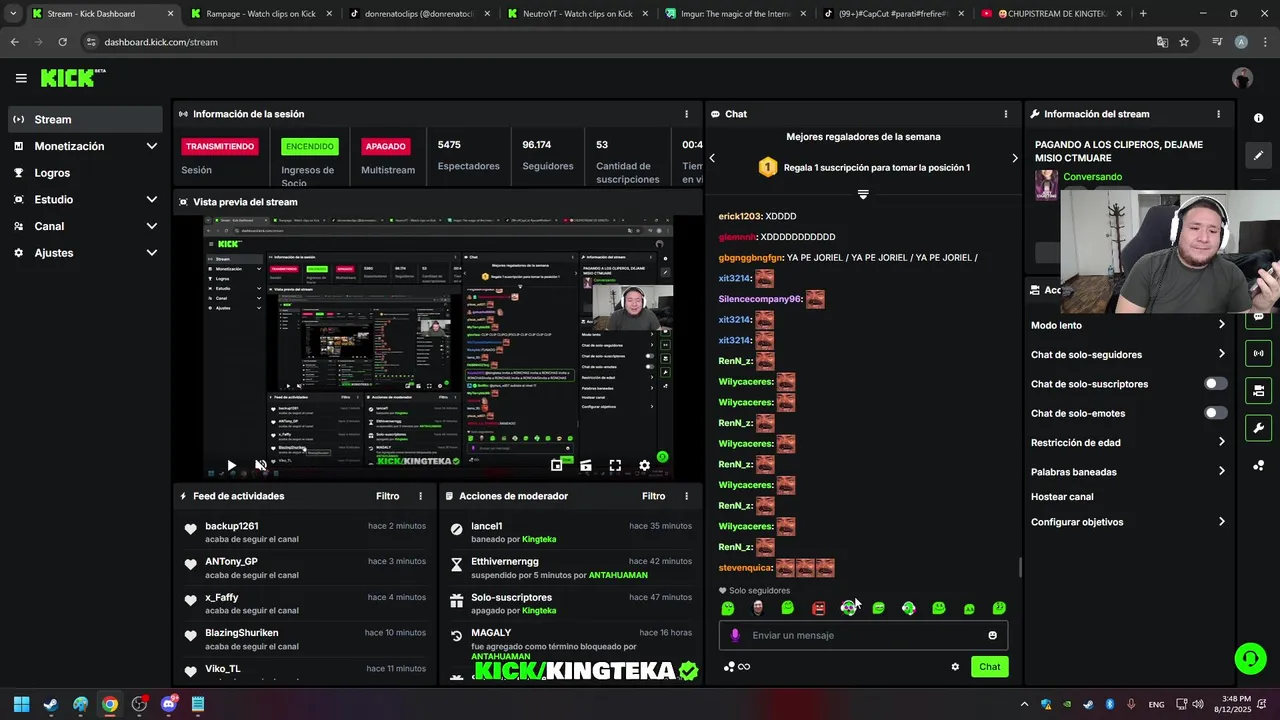1280x720 pixels.
Task: Open Modo lento options
Action: coord(1128,325)
